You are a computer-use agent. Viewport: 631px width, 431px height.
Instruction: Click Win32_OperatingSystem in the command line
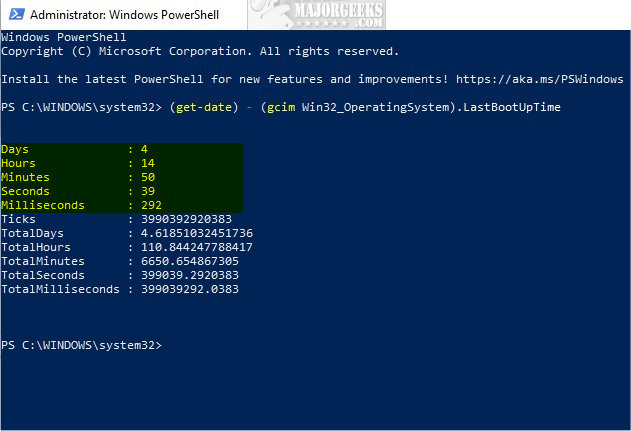coord(379,107)
